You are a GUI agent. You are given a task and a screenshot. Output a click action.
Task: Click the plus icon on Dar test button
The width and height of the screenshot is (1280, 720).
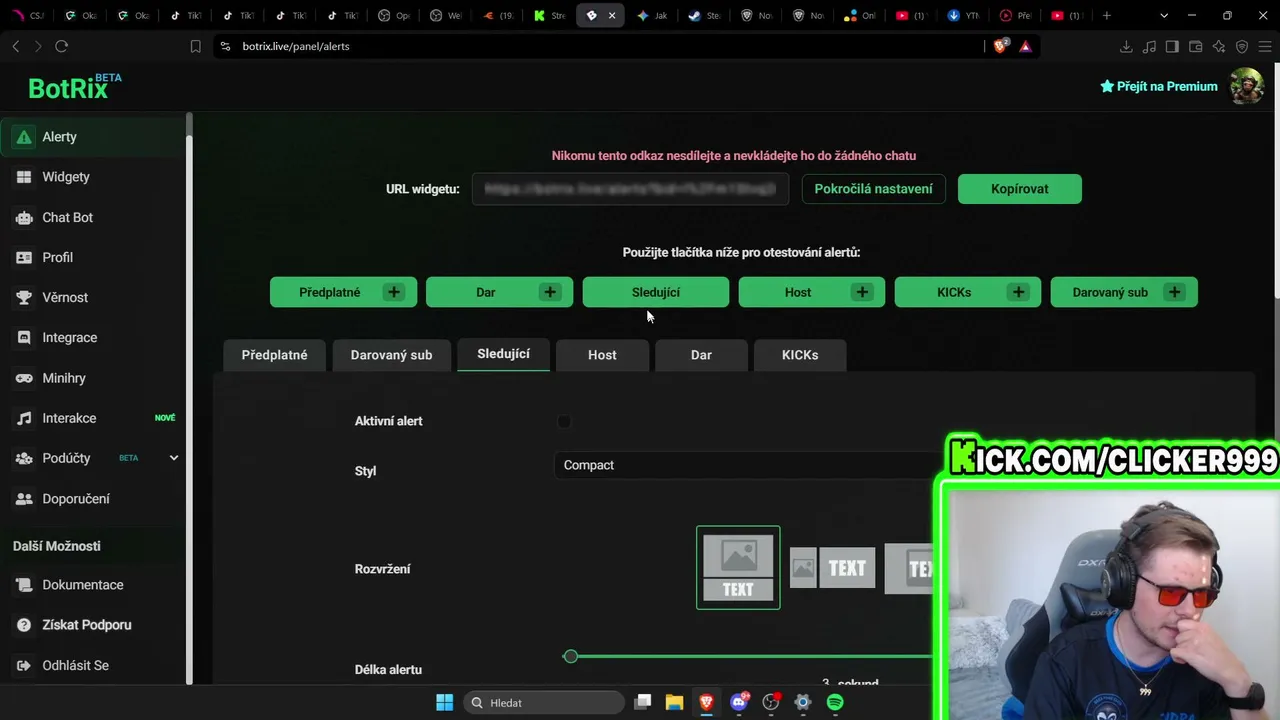550,292
